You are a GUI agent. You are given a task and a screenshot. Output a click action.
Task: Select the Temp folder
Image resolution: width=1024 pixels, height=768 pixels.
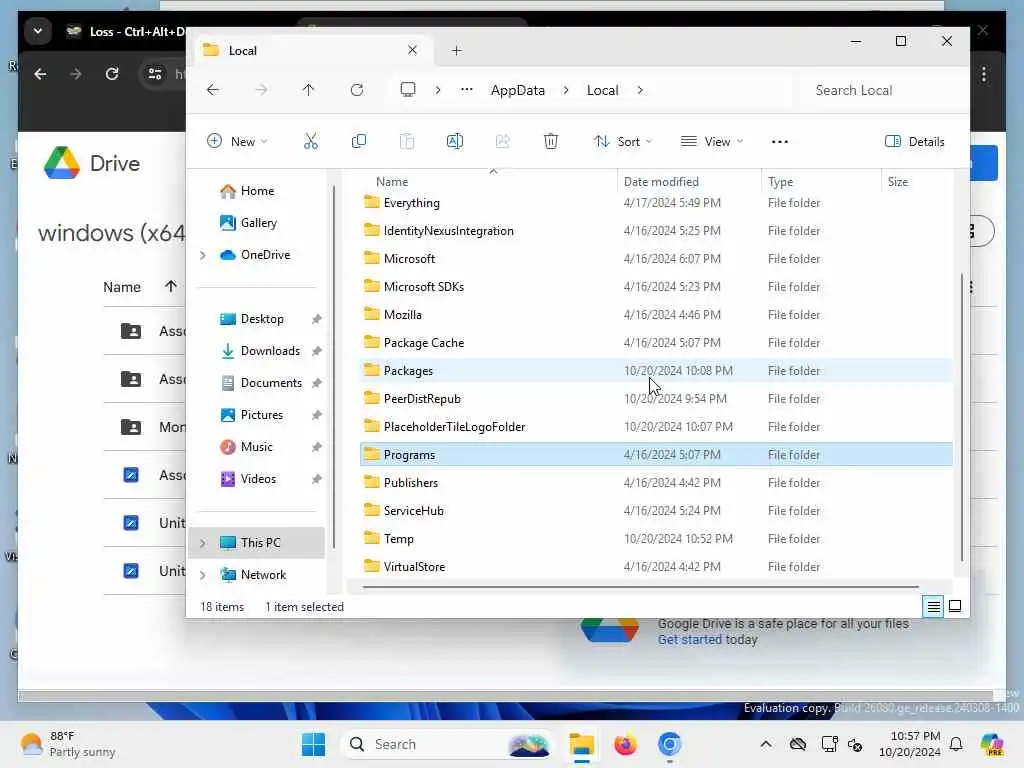656,539
